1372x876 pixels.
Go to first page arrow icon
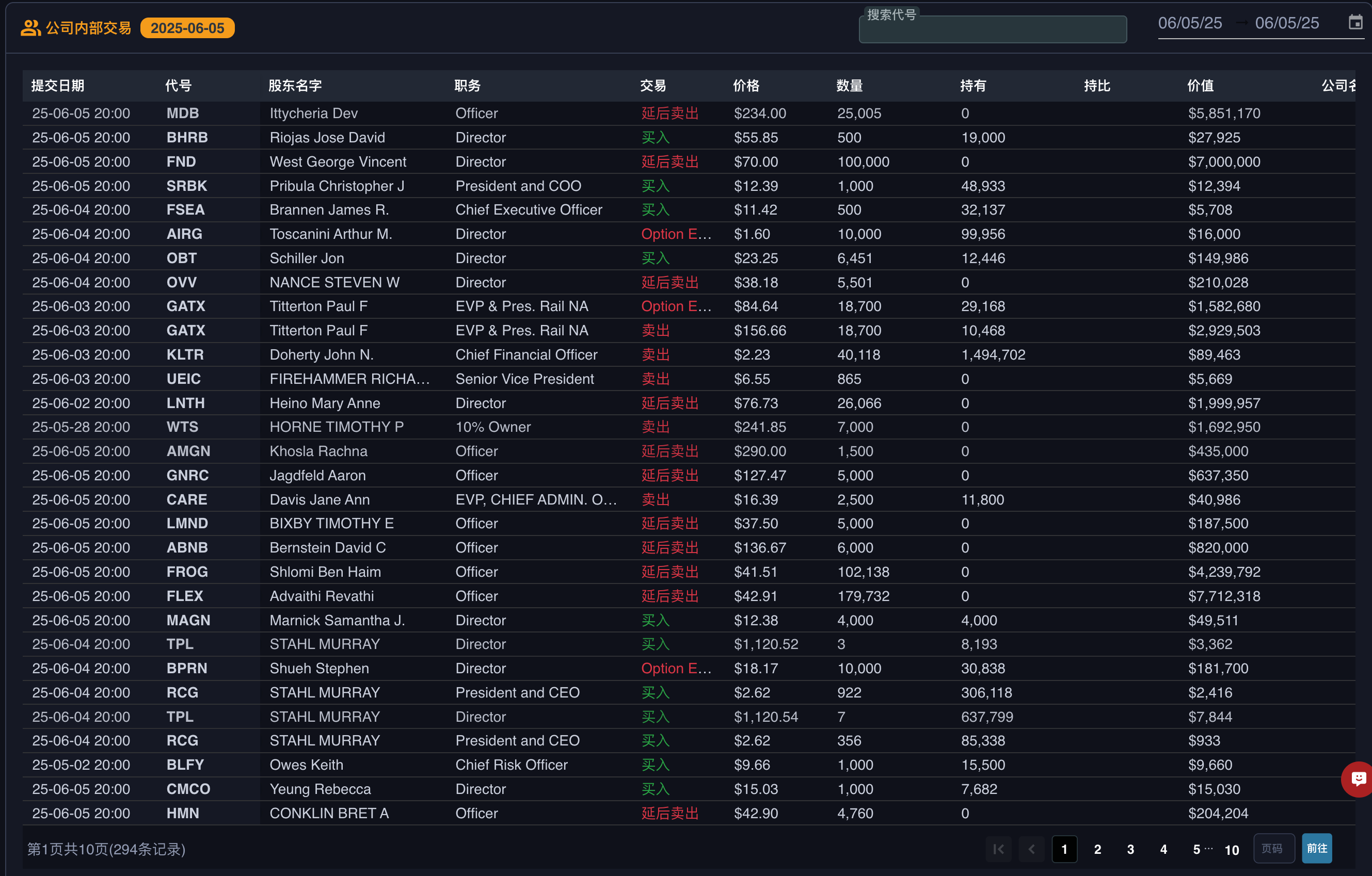(x=998, y=849)
